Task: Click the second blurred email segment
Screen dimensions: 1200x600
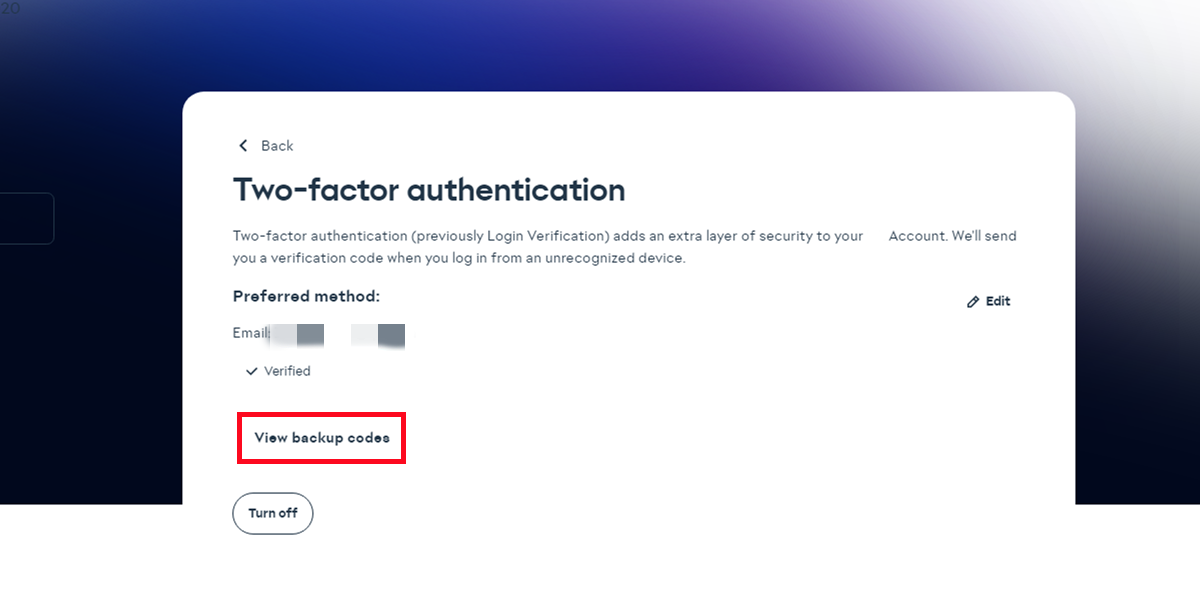Action: [x=378, y=335]
